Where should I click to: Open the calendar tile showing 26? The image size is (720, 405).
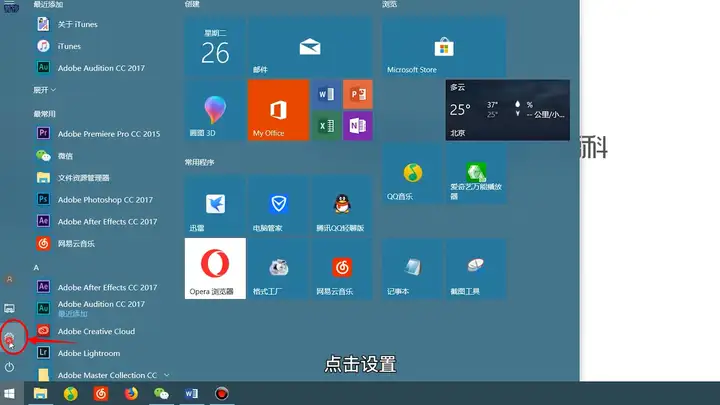(215, 47)
